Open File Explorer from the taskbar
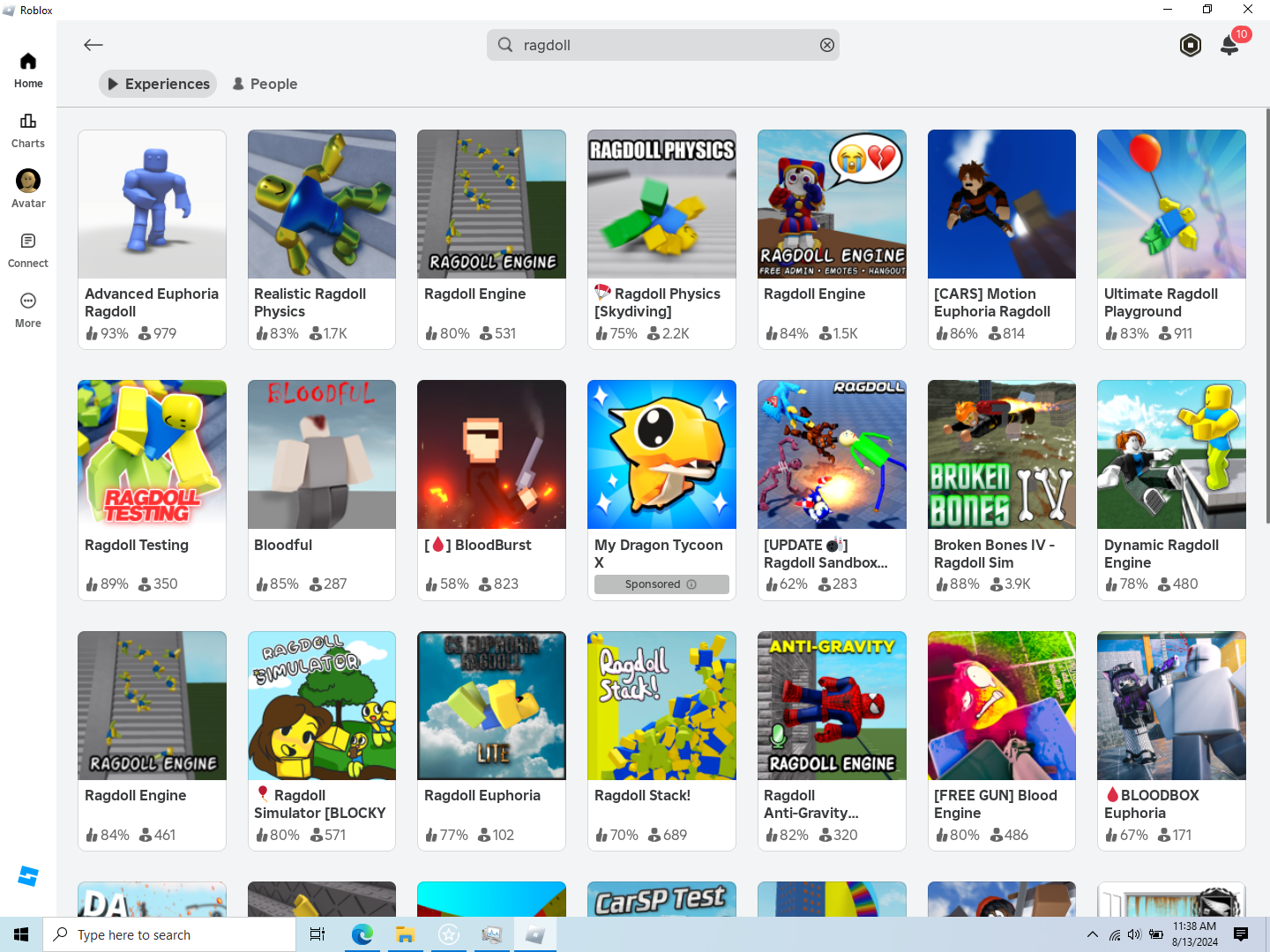1270x952 pixels. pos(405,934)
